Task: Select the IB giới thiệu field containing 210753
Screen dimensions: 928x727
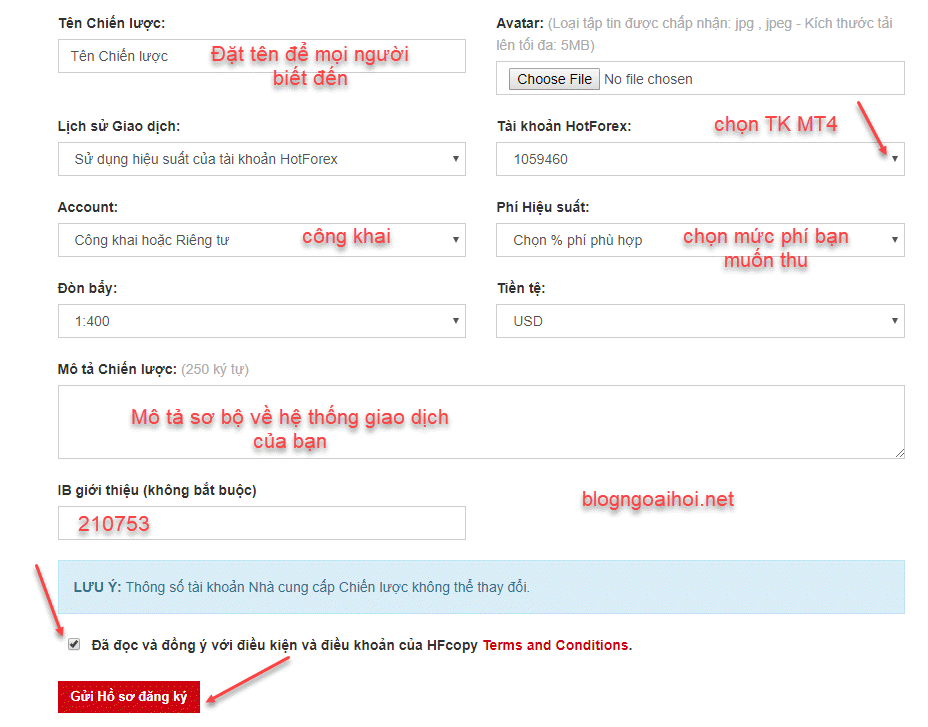Action: (x=264, y=523)
